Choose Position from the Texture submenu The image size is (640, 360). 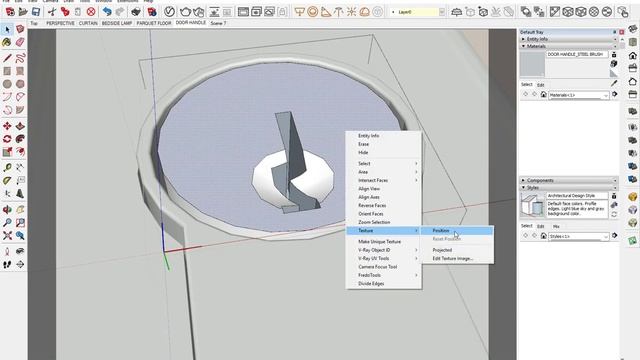(x=458, y=231)
